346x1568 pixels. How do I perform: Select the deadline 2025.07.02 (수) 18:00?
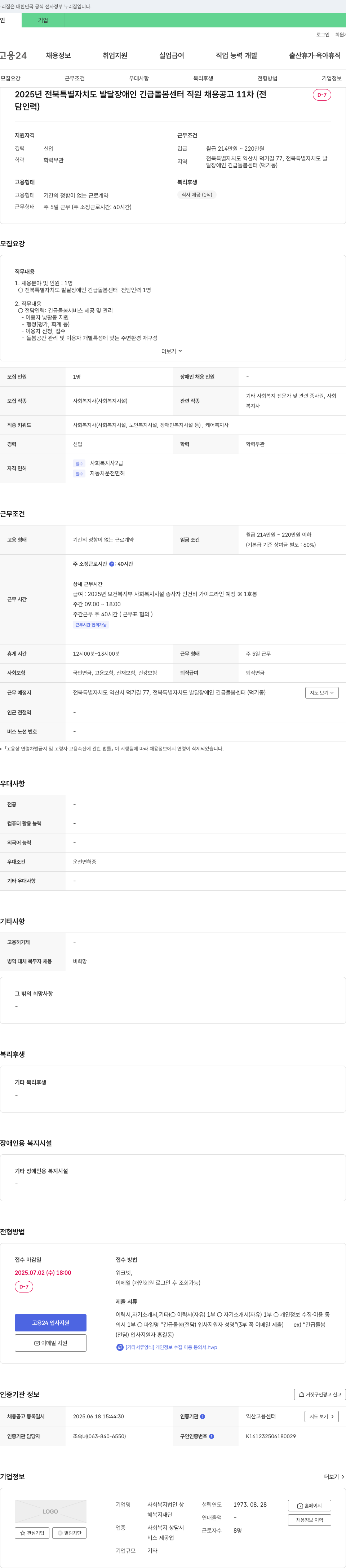43,1272
